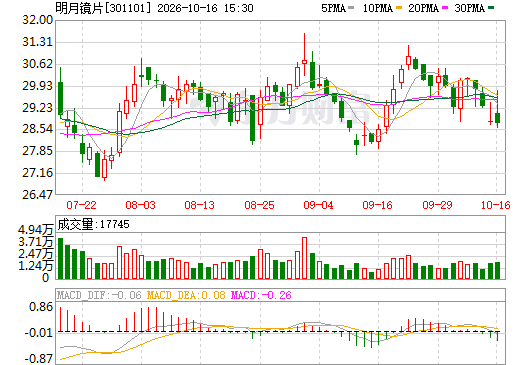Click the first green volume bar on the left

60,258
